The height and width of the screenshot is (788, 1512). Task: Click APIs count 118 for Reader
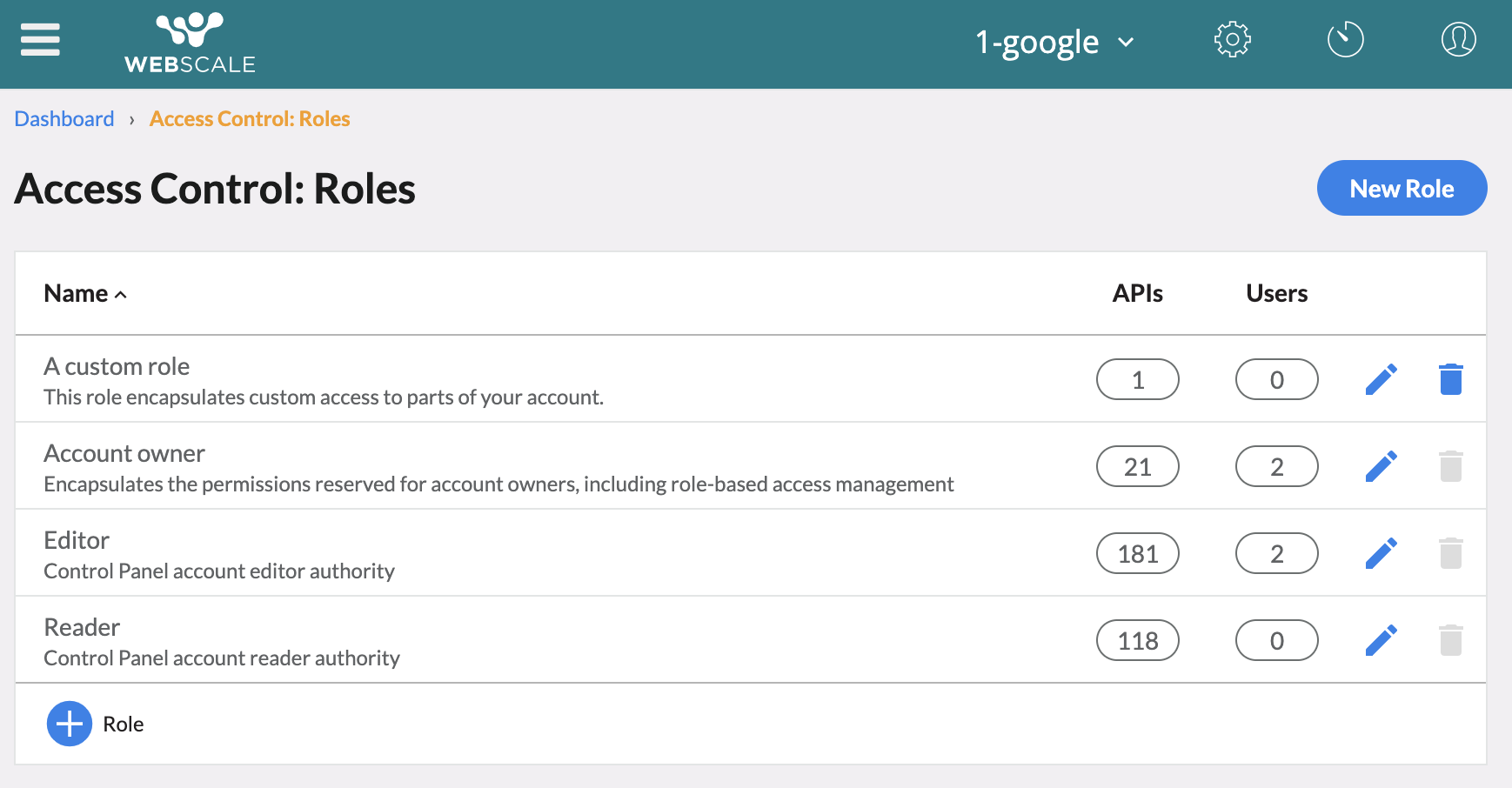coord(1137,640)
